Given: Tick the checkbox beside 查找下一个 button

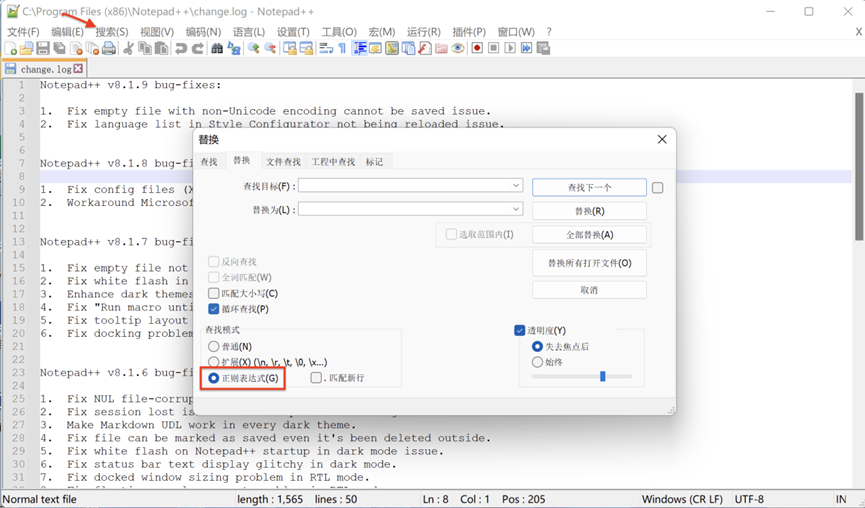Looking at the screenshot, I should [658, 188].
